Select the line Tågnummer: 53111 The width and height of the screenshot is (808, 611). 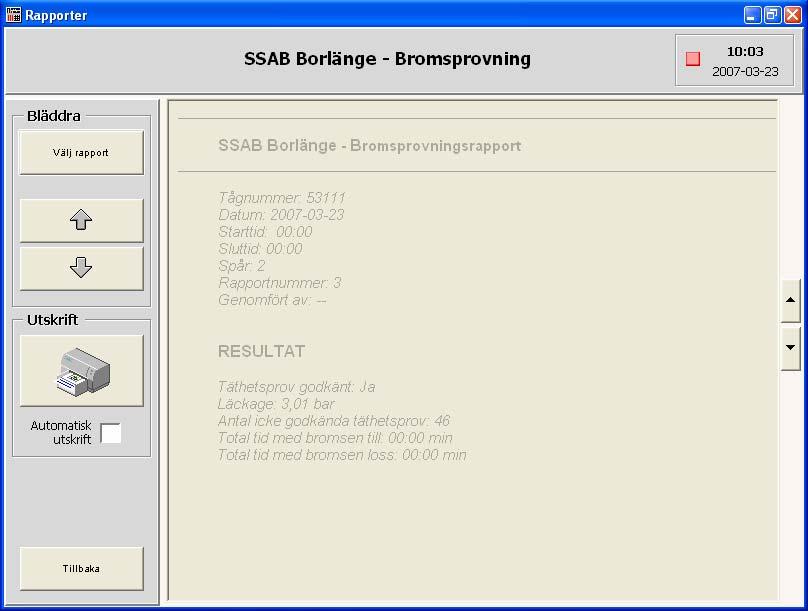click(x=281, y=198)
